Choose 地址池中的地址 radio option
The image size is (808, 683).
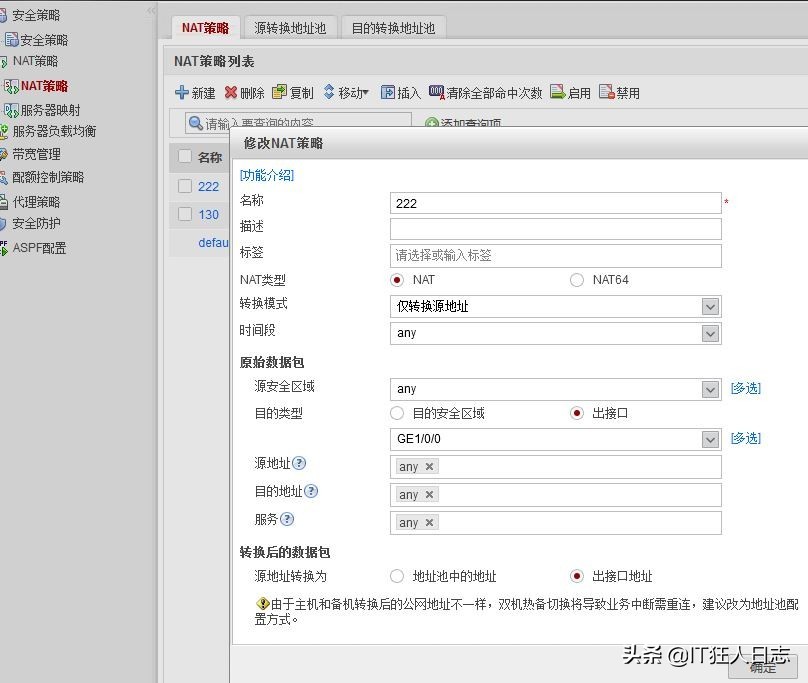[397, 576]
